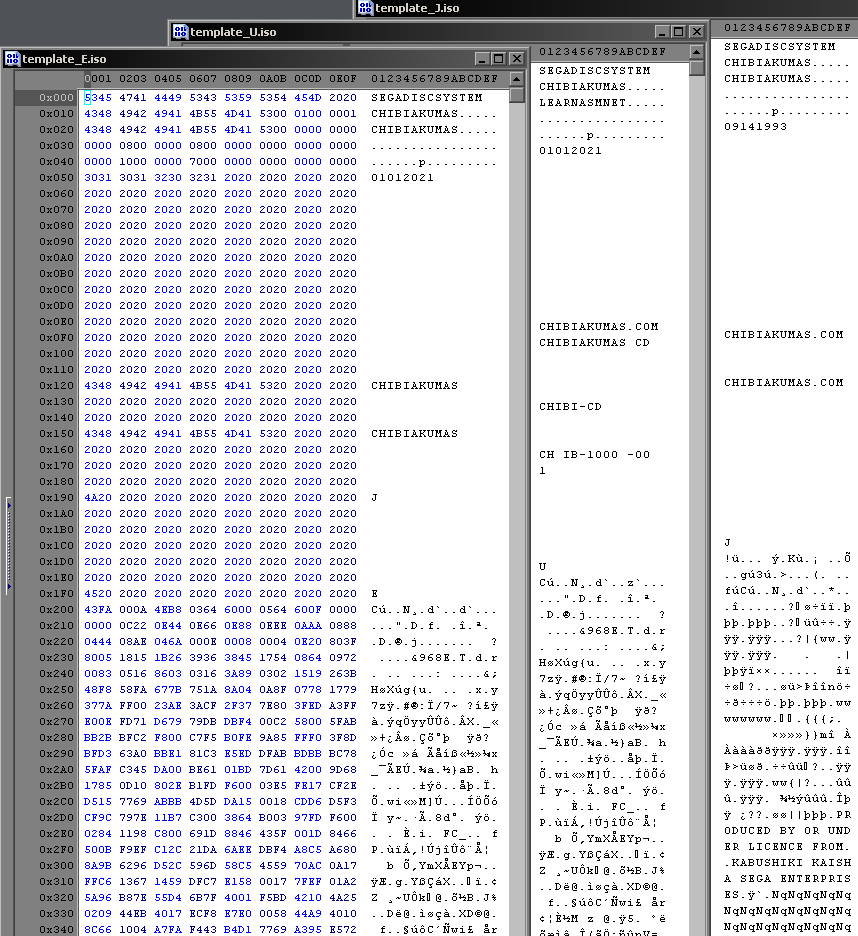The image size is (858, 936).
Task: Click the A SEGA ENTERPRIS text line
Action: (788, 879)
